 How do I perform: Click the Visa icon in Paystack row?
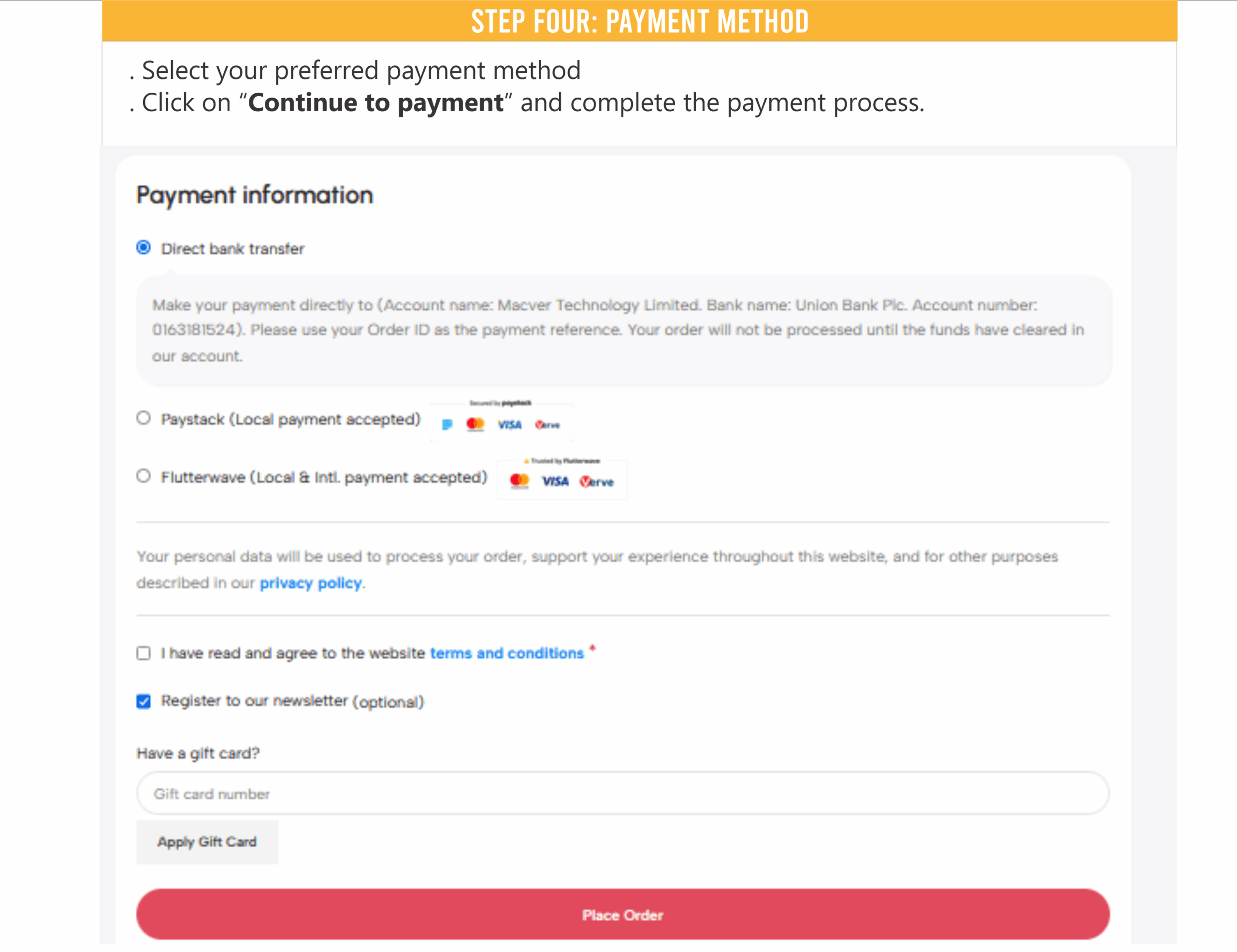click(x=509, y=425)
